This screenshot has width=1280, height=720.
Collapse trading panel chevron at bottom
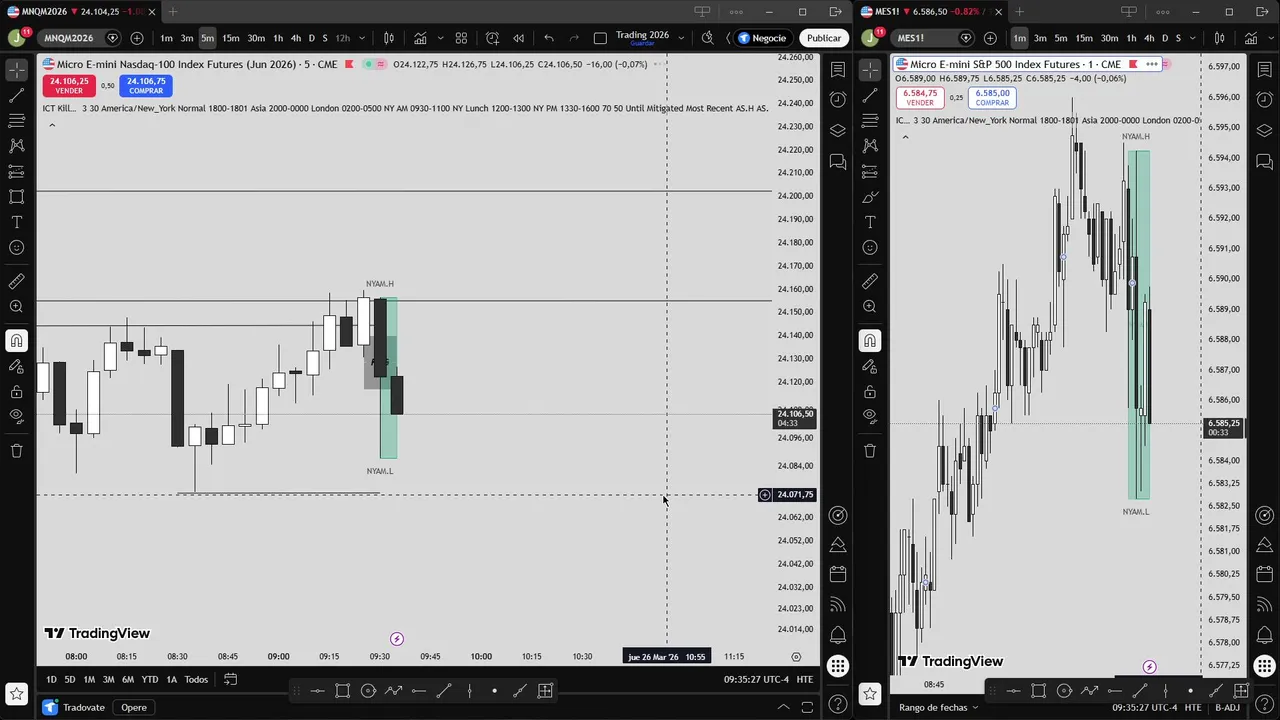[782, 708]
